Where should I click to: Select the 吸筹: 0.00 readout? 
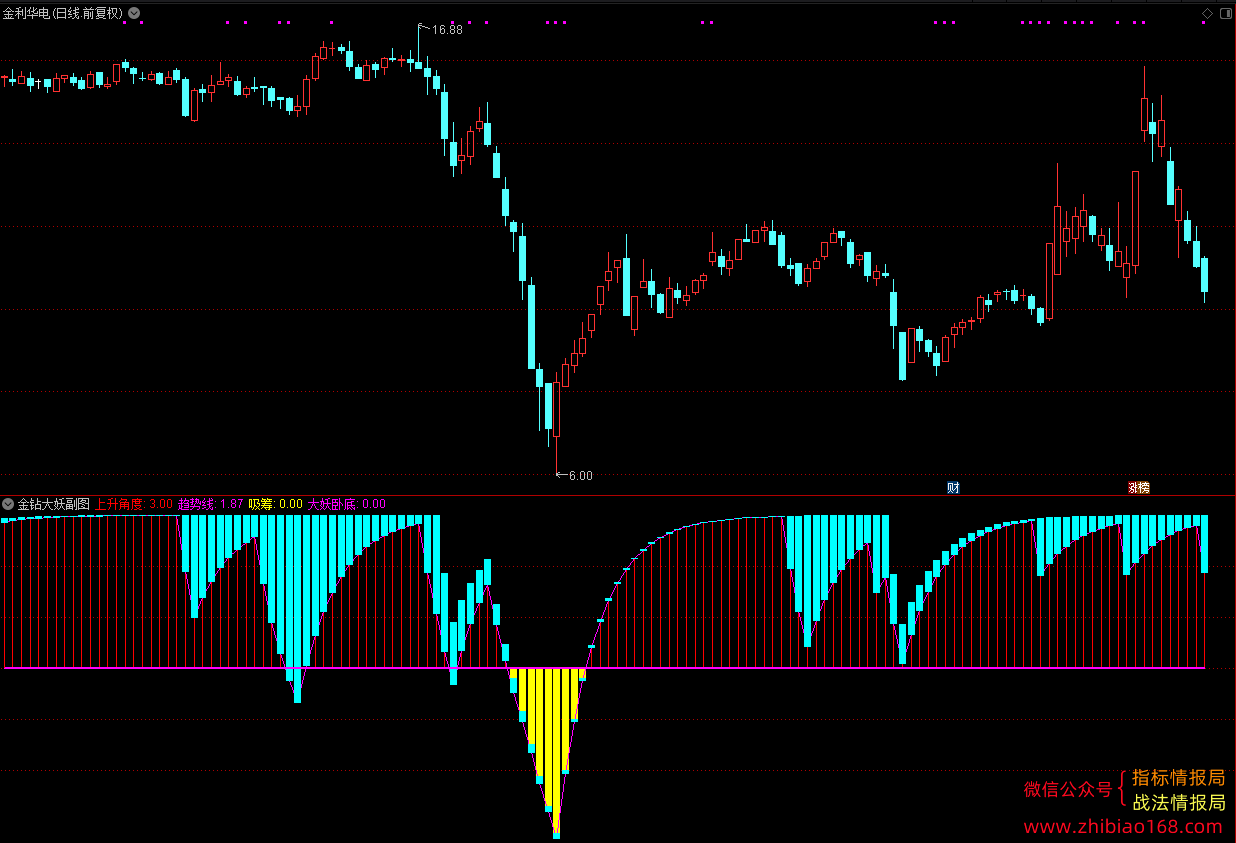(x=275, y=504)
